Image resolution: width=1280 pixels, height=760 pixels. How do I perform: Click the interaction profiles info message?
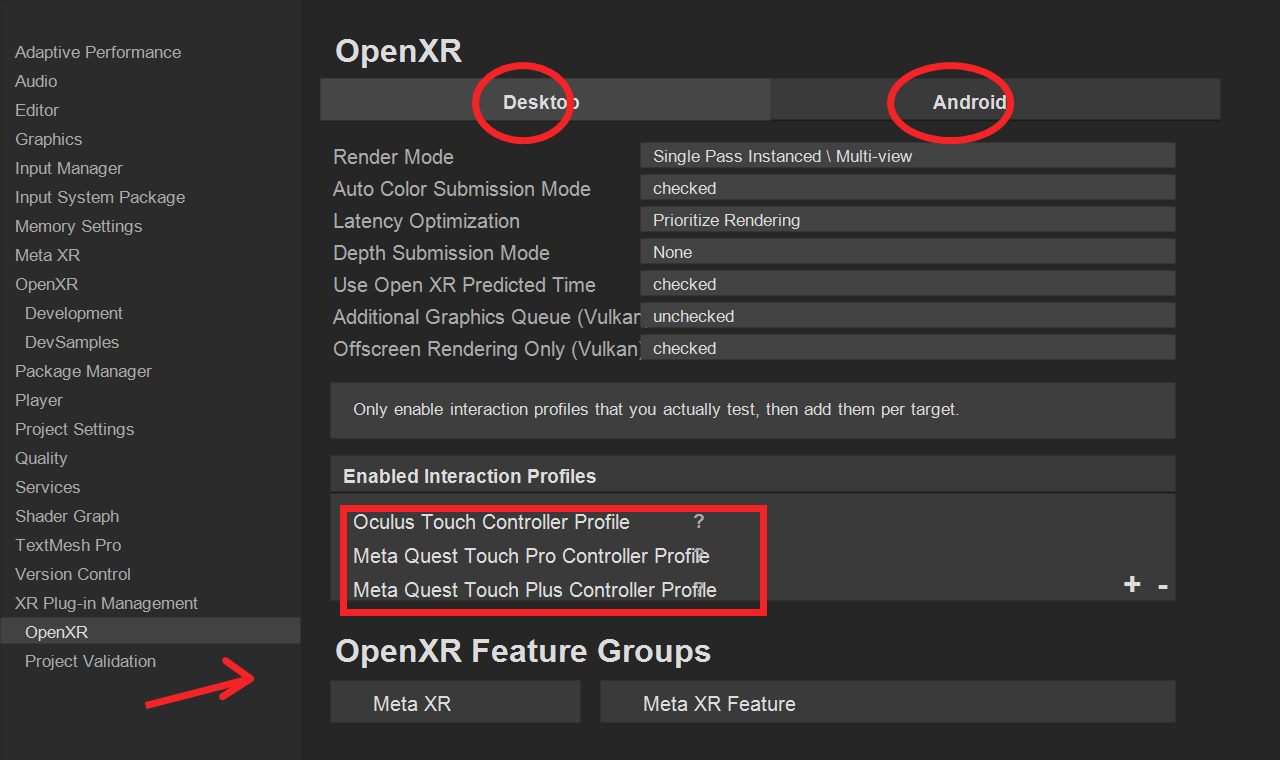click(x=753, y=410)
